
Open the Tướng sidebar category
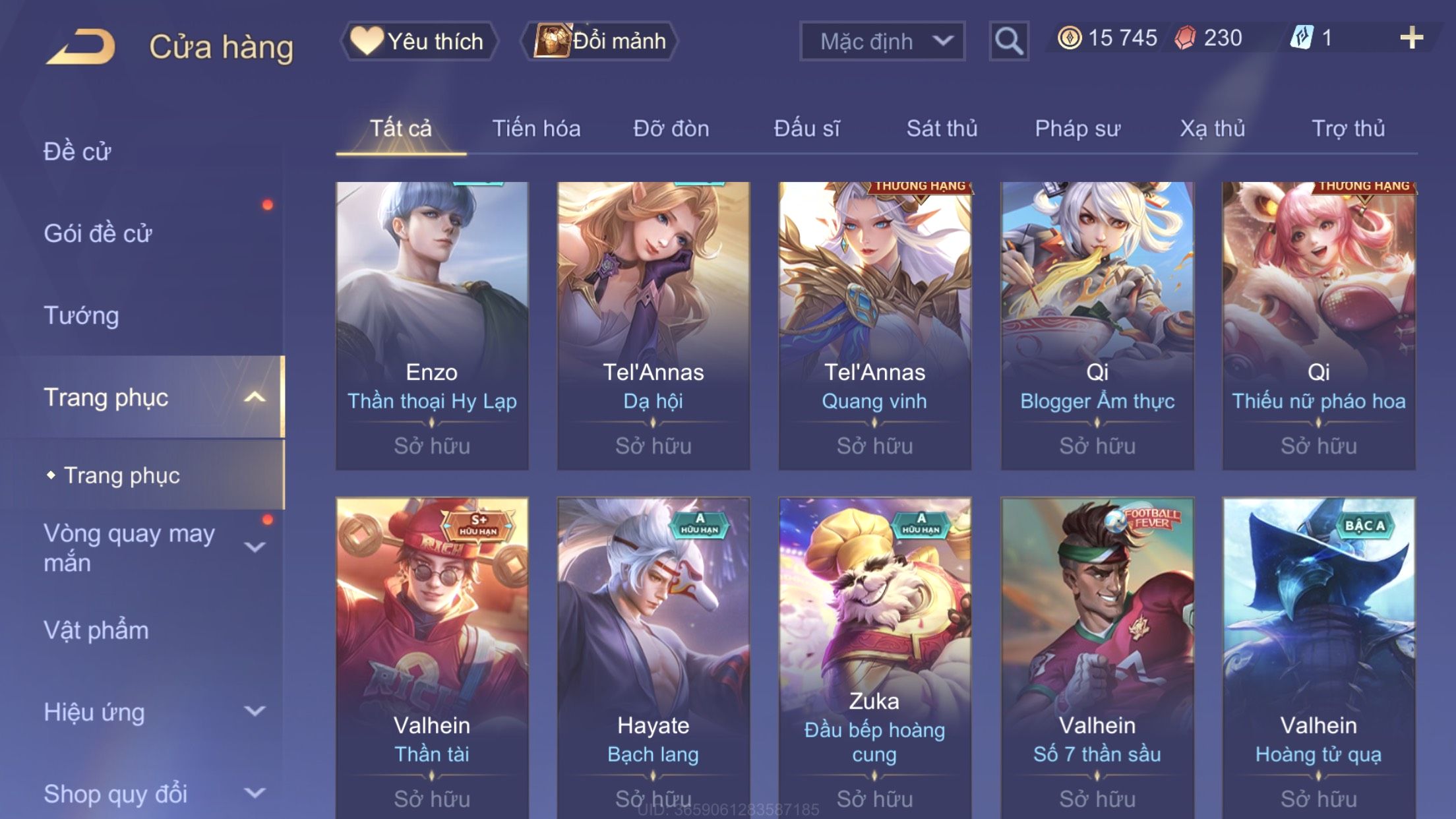pyautogui.click(x=81, y=316)
